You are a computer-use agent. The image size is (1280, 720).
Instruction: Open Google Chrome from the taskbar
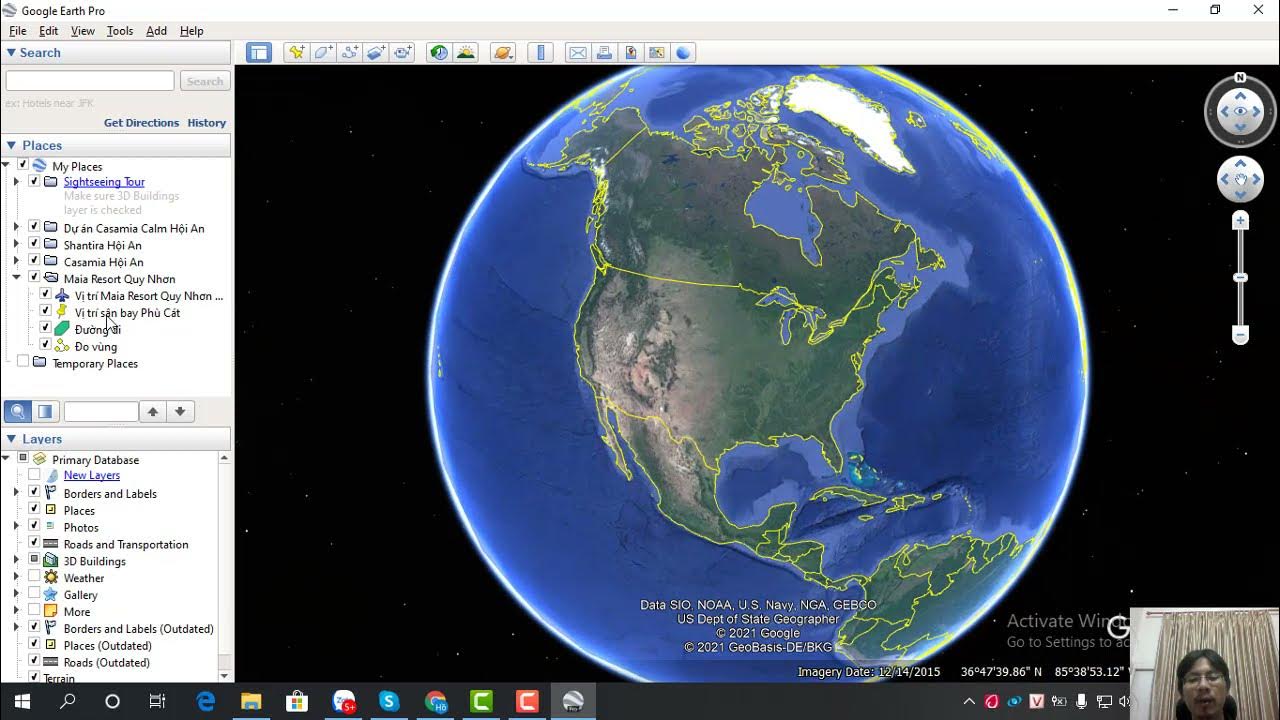(435, 701)
